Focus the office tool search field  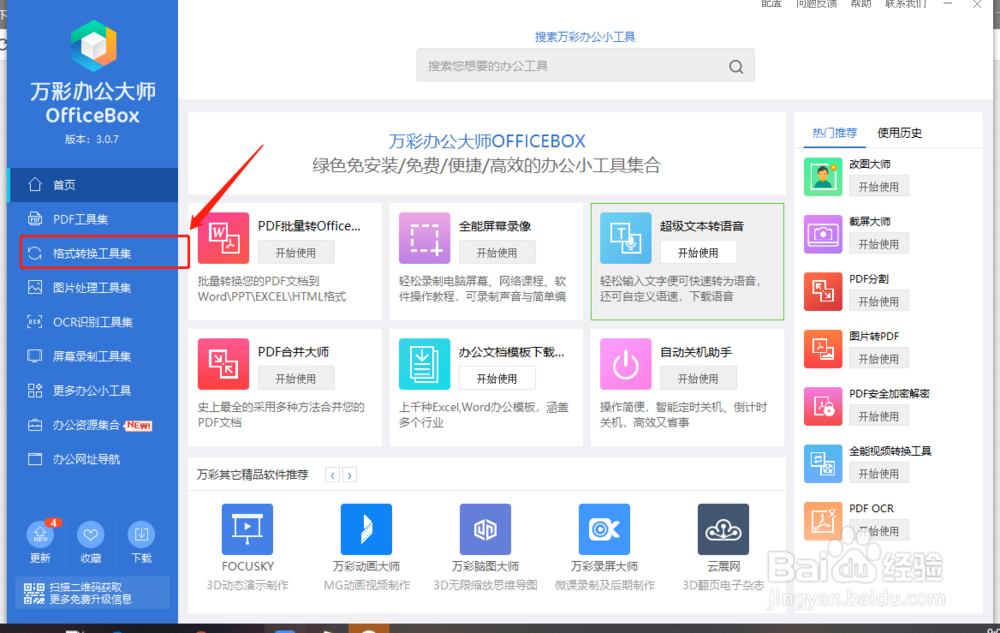[585, 66]
